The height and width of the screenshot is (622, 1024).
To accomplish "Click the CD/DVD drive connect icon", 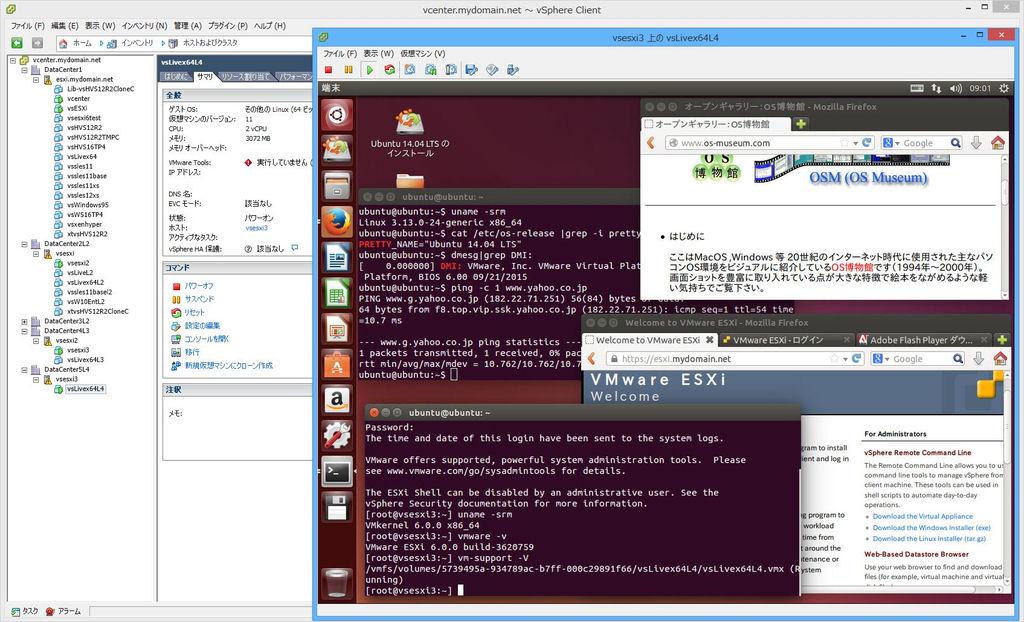I will point(492,69).
